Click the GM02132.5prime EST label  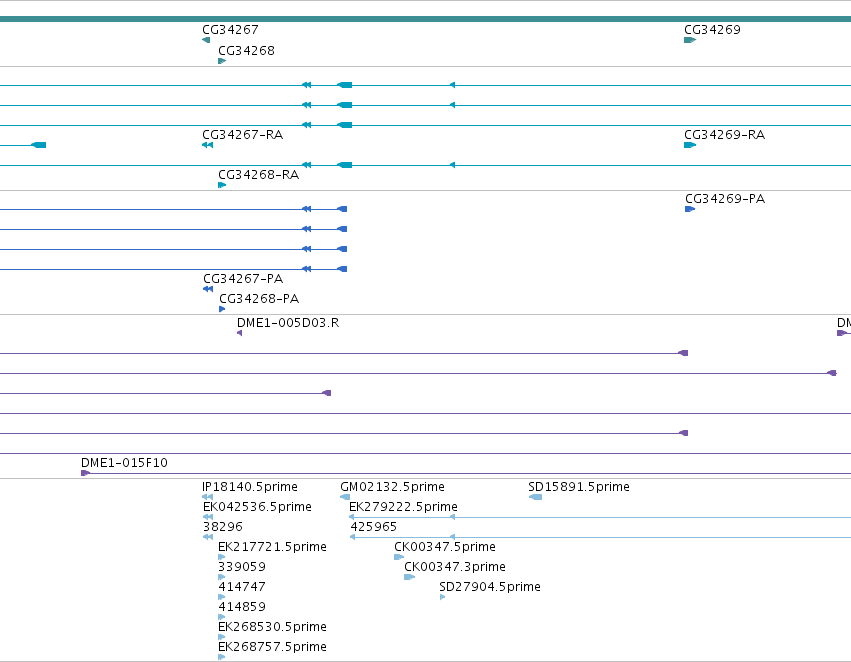[x=392, y=487]
